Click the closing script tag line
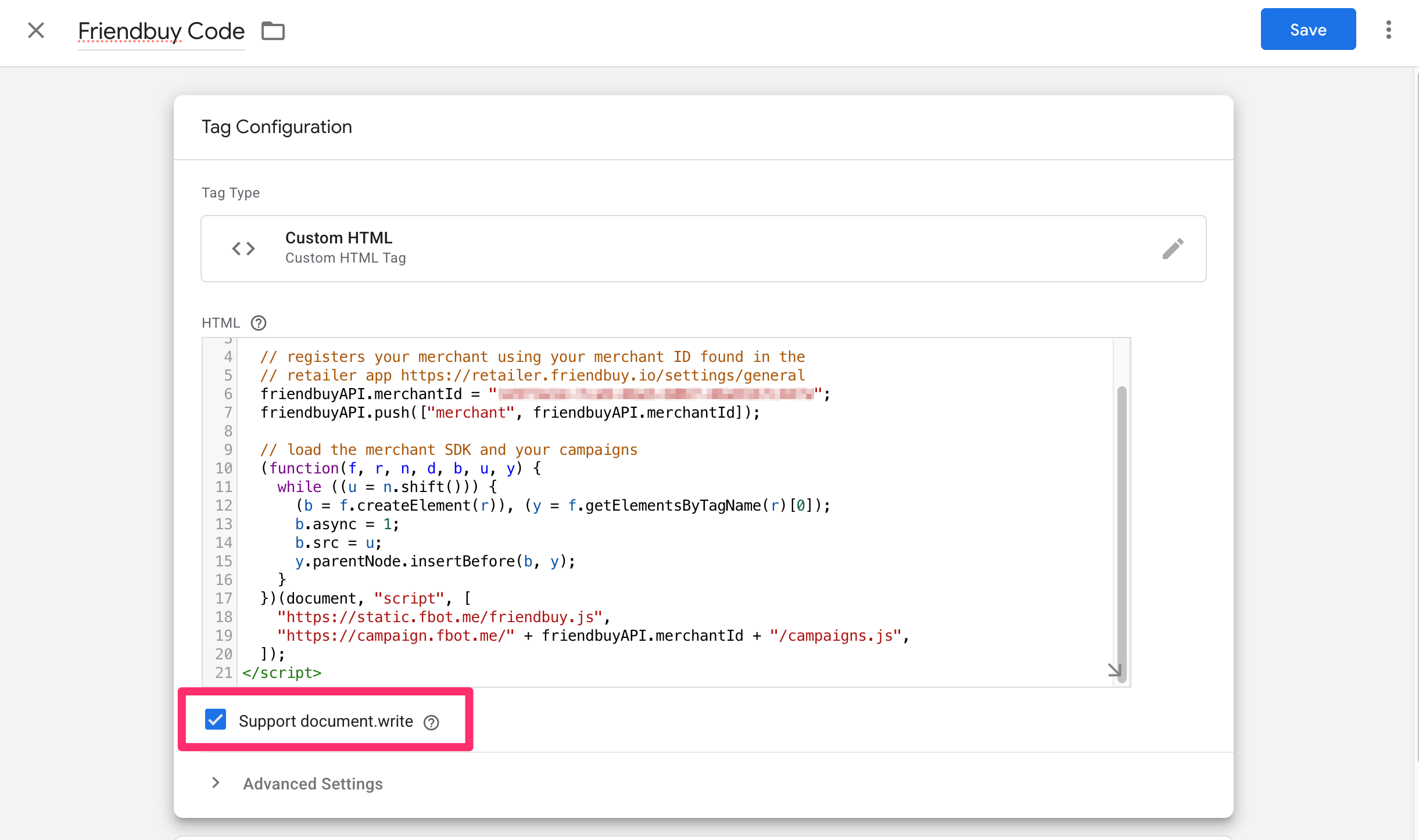Viewport: 1419px width, 840px height. (x=282, y=673)
